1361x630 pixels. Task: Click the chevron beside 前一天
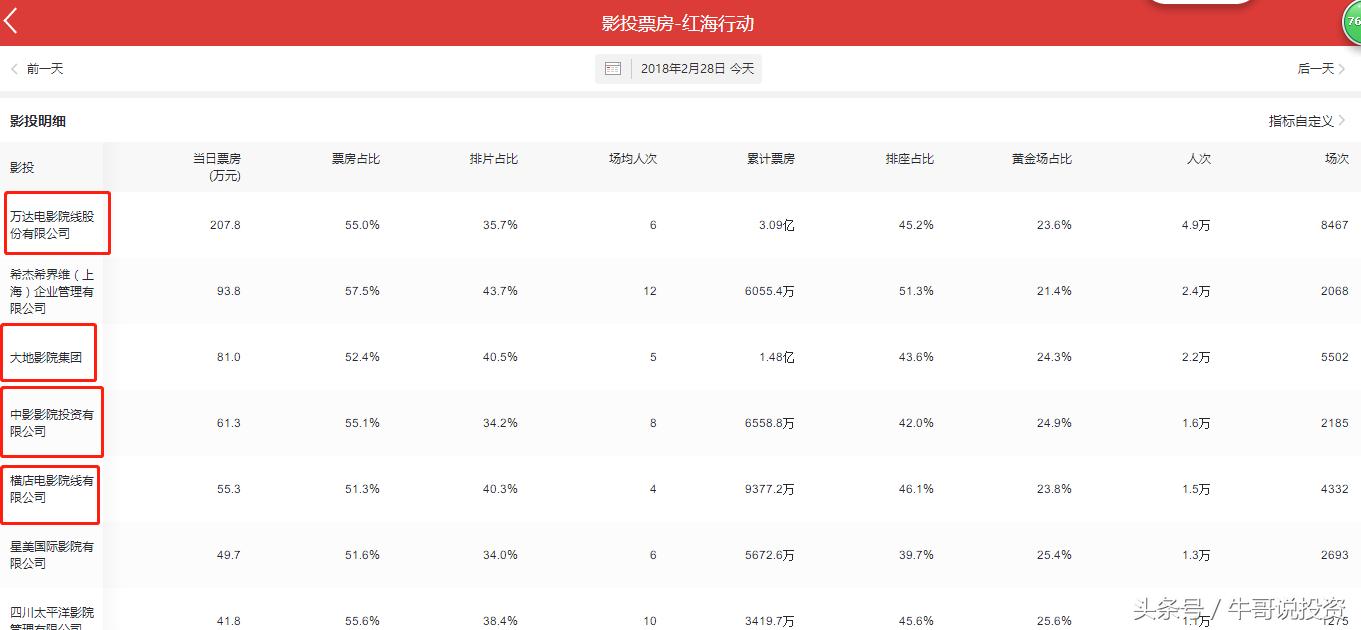[12, 68]
